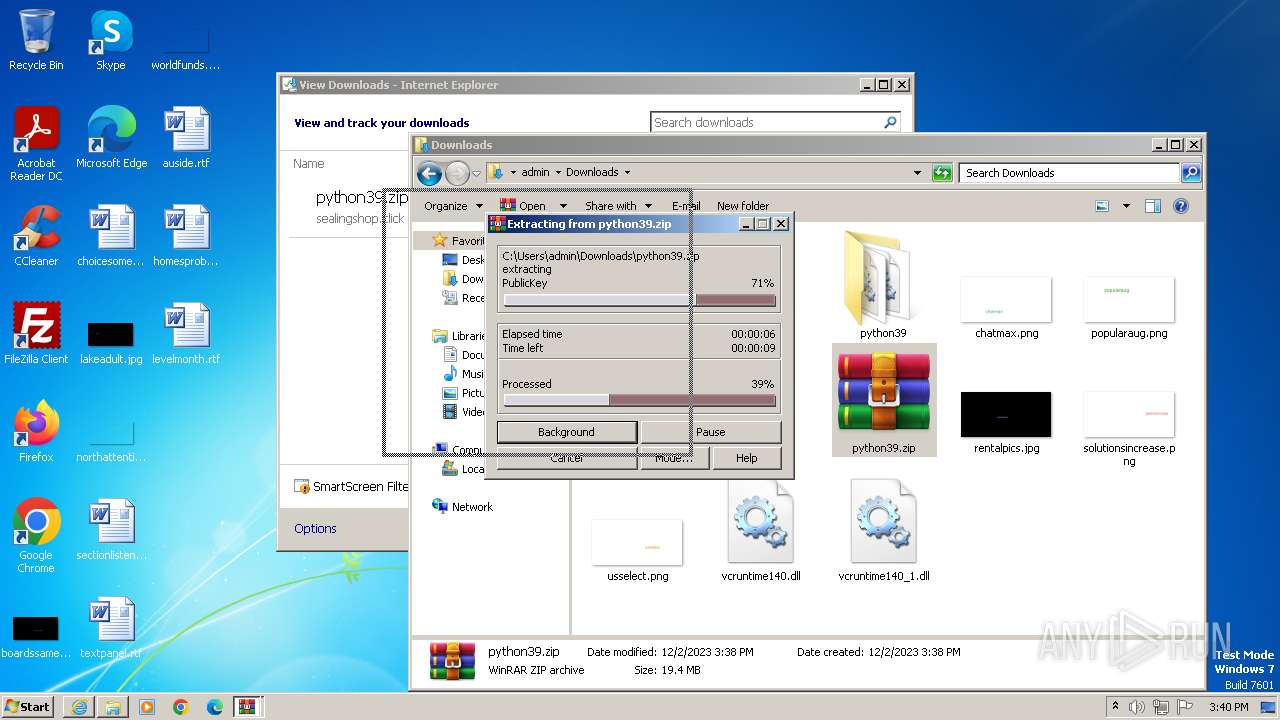Expand the address bar history dropdown
The width and height of the screenshot is (1280, 720).
click(x=917, y=173)
